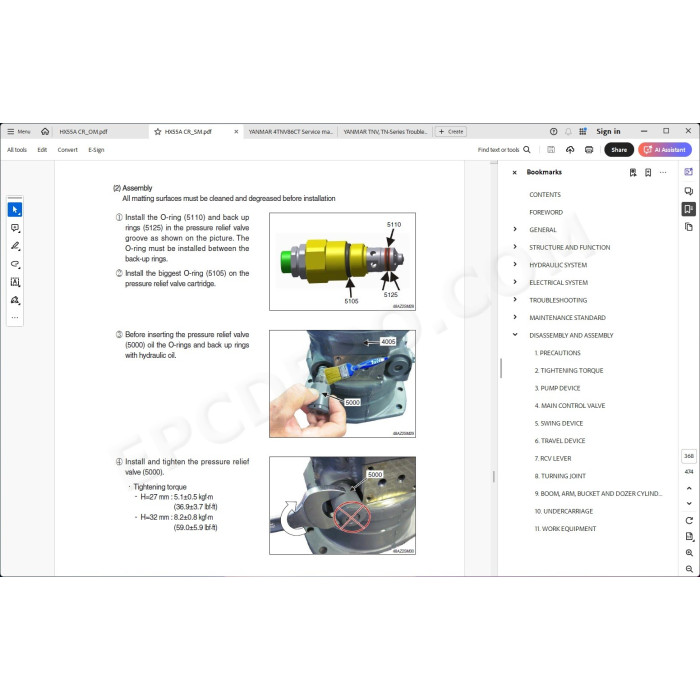Screen dimensions: 700x700
Task: Click the print icon
Action: 589,150
